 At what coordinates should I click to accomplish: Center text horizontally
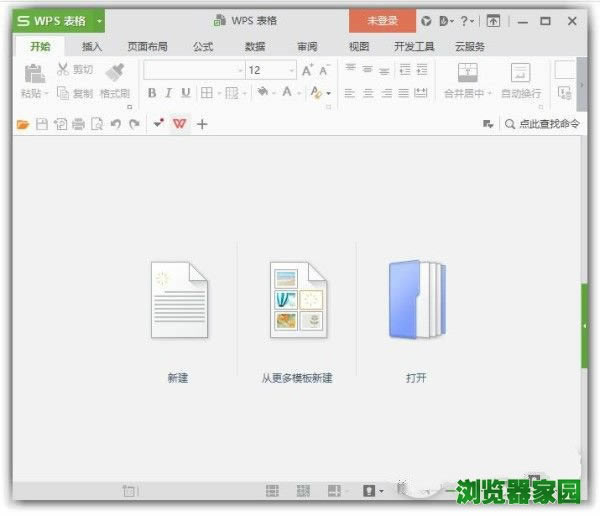[368, 93]
